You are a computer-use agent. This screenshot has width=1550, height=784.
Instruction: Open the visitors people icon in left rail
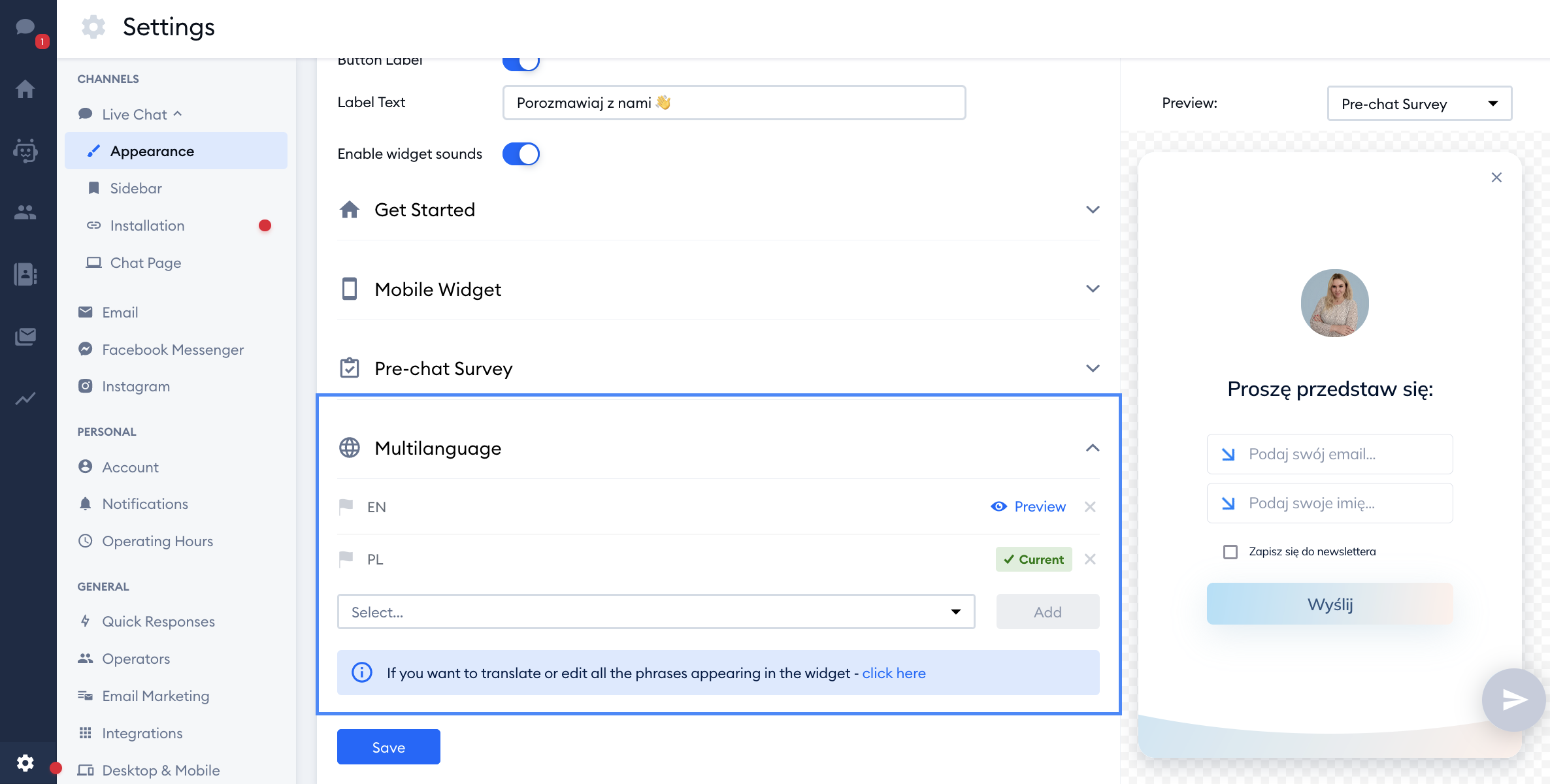(25, 212)
